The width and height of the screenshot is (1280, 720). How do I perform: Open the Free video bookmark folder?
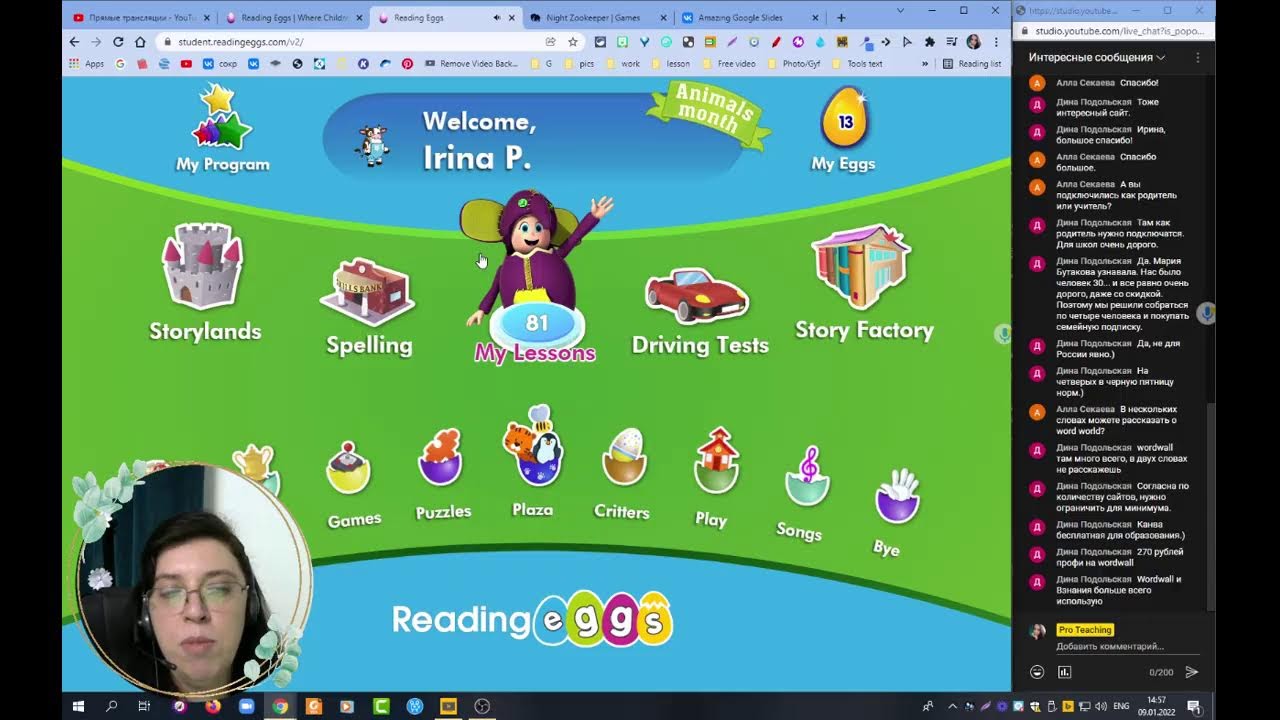(729, 63)
